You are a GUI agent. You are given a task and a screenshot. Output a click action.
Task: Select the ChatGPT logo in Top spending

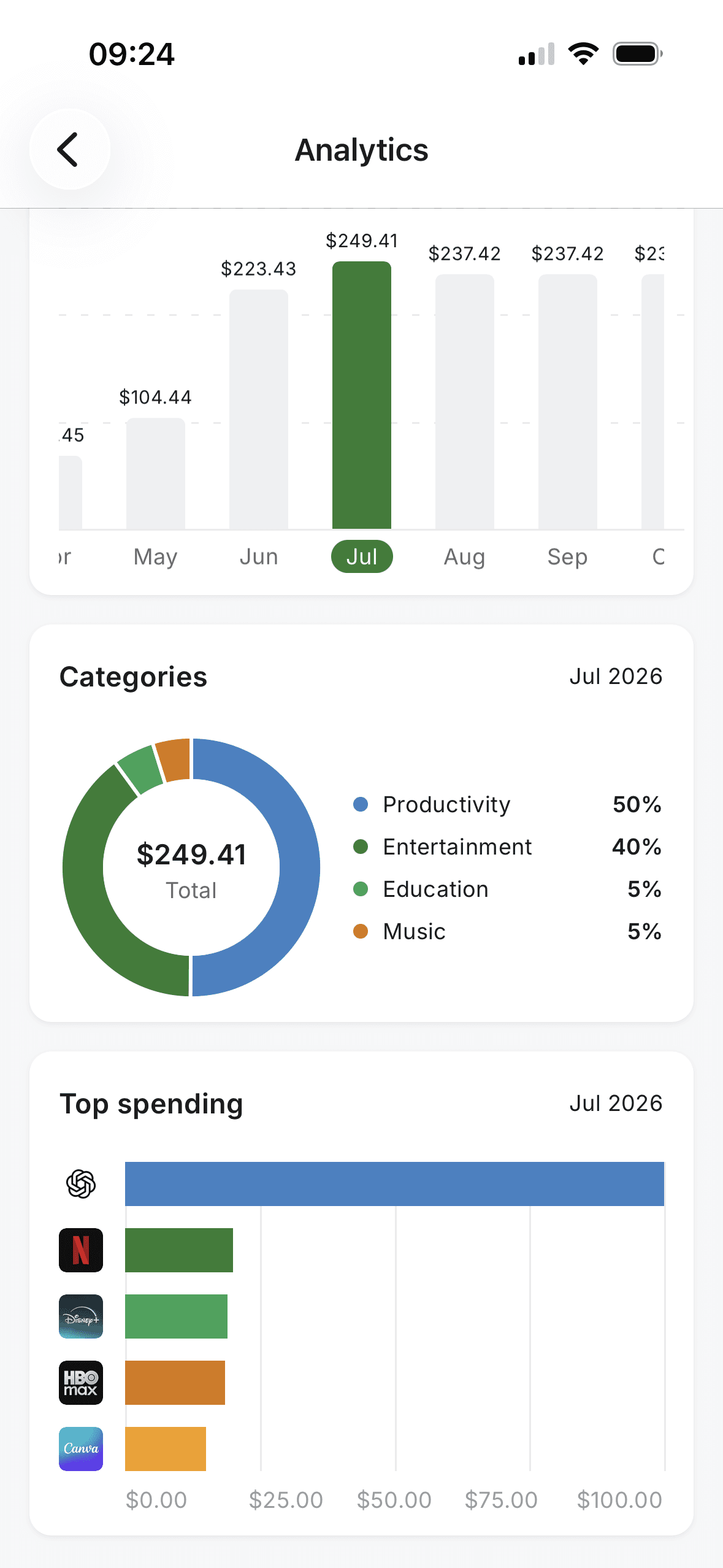(x=81, y=1184)
